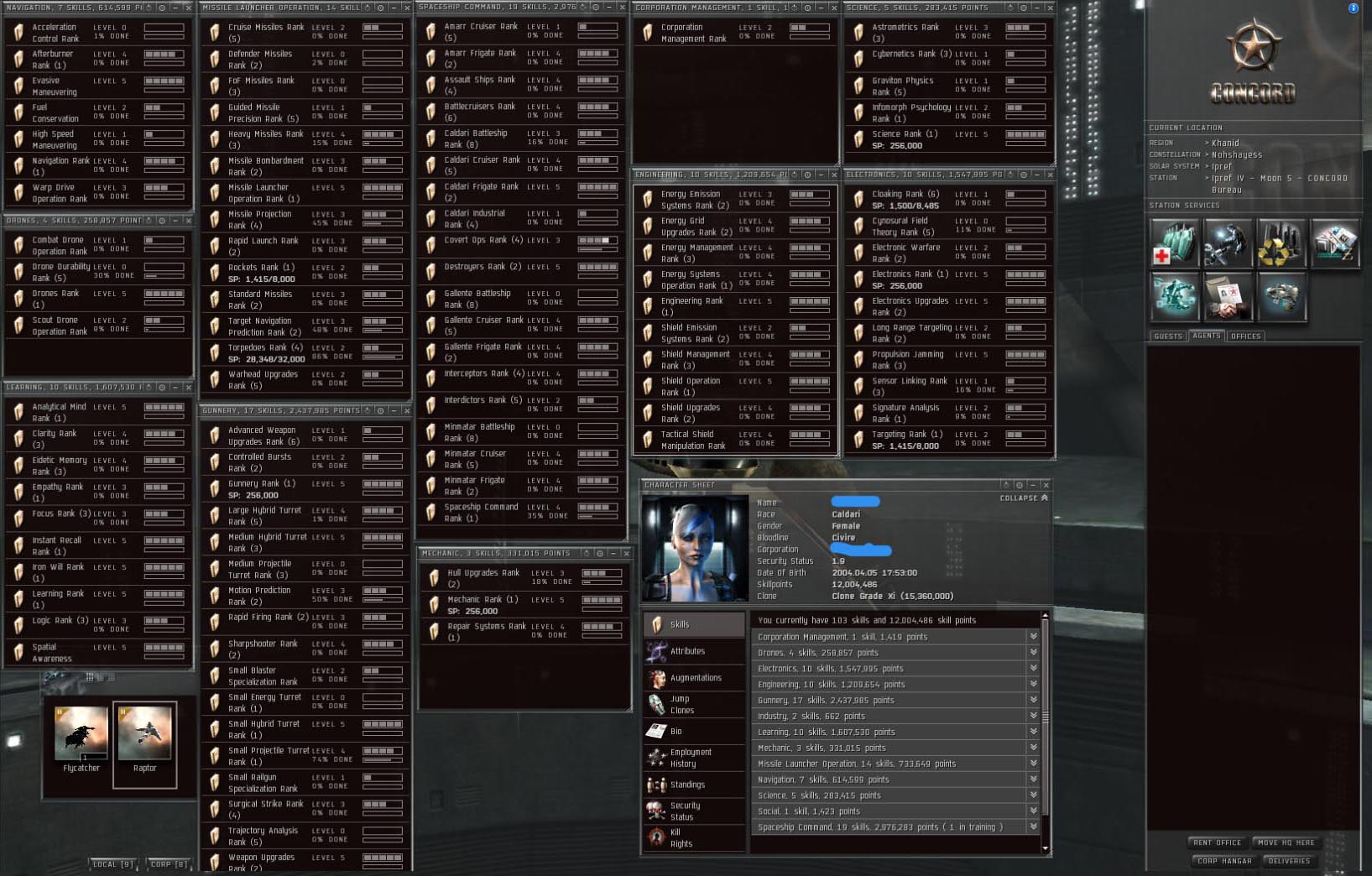Open the Corp Hangar button
Viewport: 1372px width, 876px height.
[x=1224, y=861]
